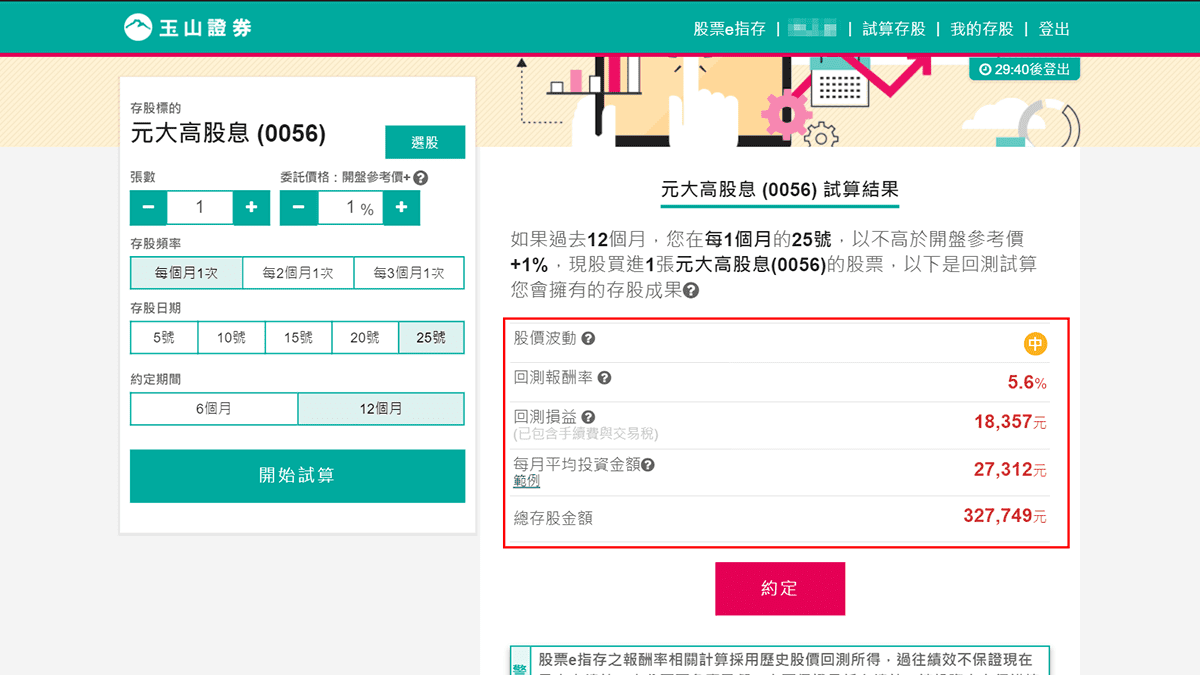Click the help icon beside 每月平均投資金額
This screenshot has width=1200, height=675.
(x=650, y=465)
